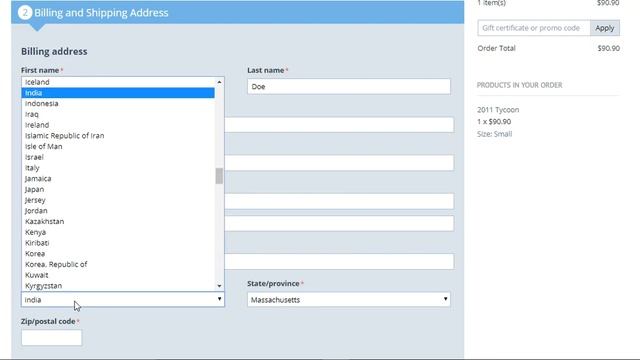Choose Italy from the country list
Image resolution: width=640 pixels, height=360 pixels.
(x=118, y=168)
